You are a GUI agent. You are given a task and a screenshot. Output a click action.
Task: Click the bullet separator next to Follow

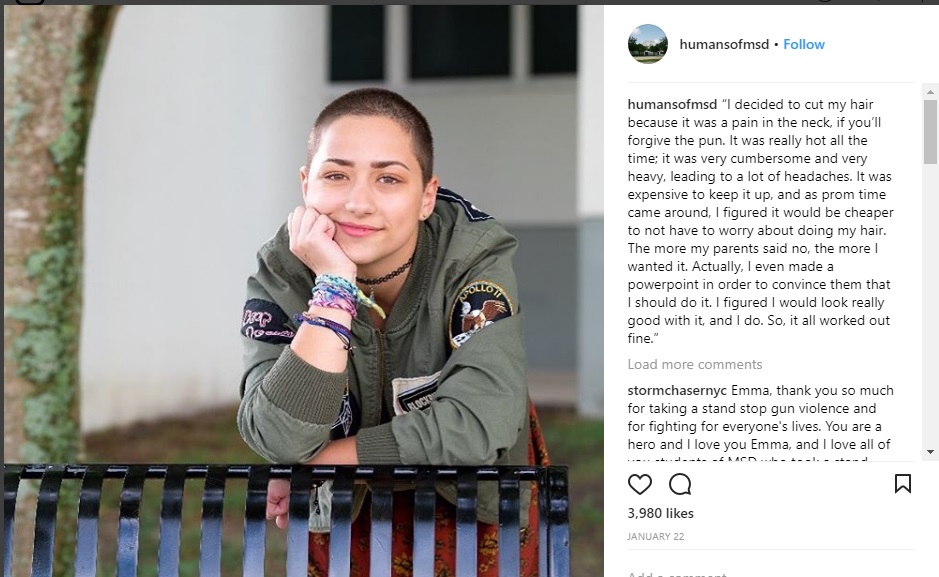pyautogui.click(x=776, y=45)
